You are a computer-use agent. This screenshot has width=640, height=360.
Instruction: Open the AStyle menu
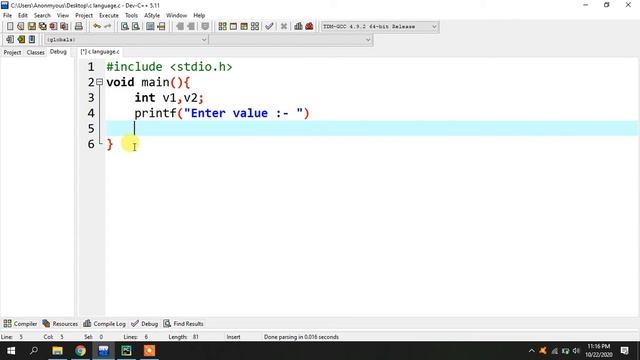(152, 15)
